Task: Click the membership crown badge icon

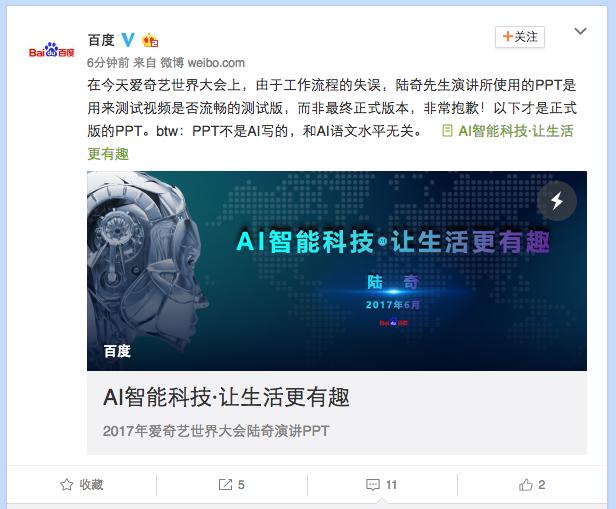Action: (x=150, y=40)
